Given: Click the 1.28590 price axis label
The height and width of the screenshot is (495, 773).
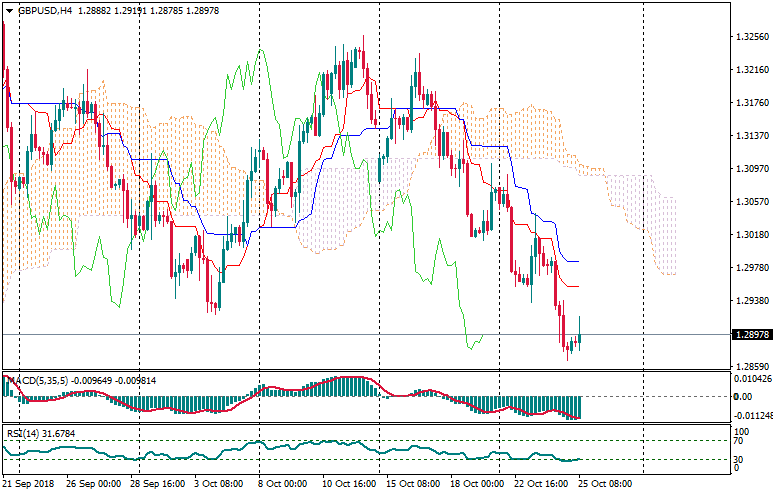Looking at the screenshot, I should 750,367.
